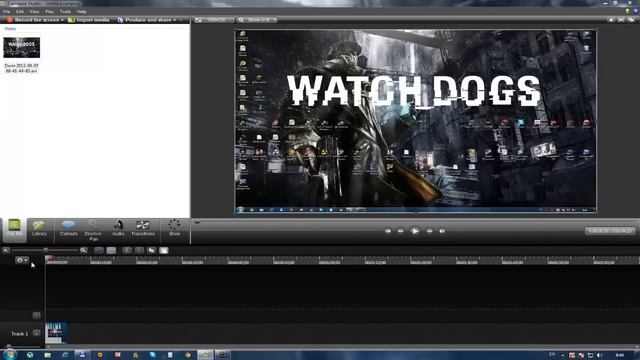Viewport: 640px width, 360px height.
Task: Open Internet Explorer from the taskbar
Action: (65, 355)
